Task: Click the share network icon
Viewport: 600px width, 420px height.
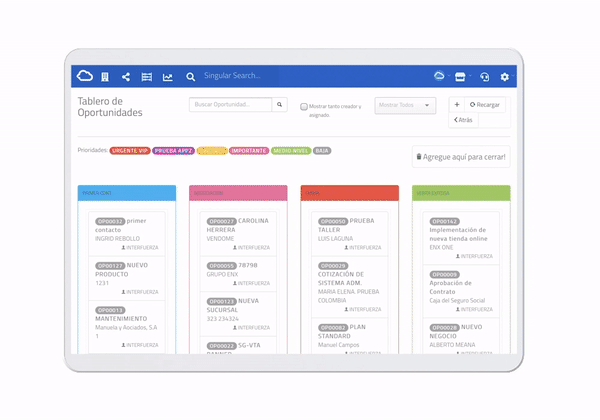Action: [x=126, y=77]
